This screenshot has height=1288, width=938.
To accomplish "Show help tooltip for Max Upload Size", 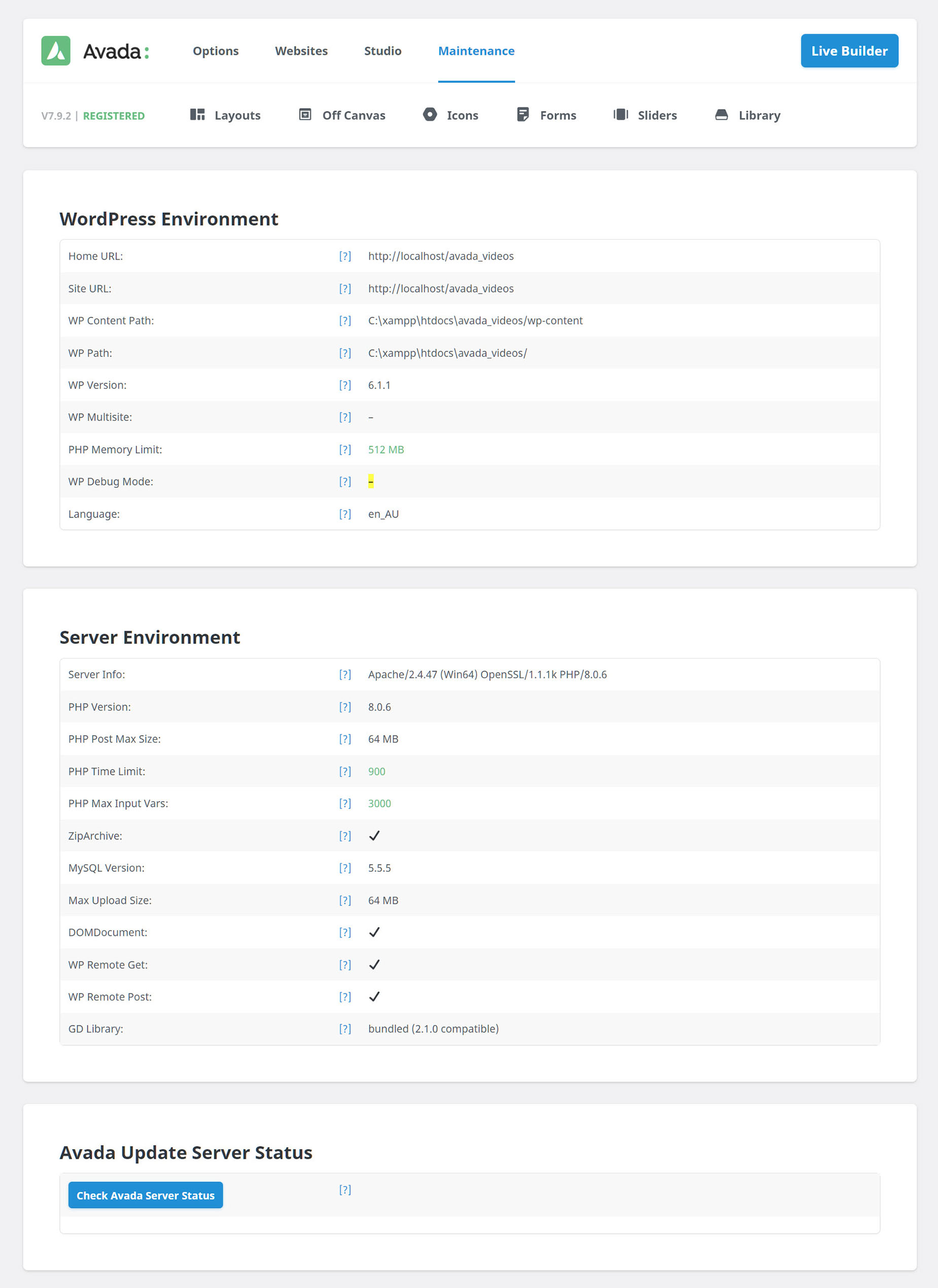I will point(345,900).
